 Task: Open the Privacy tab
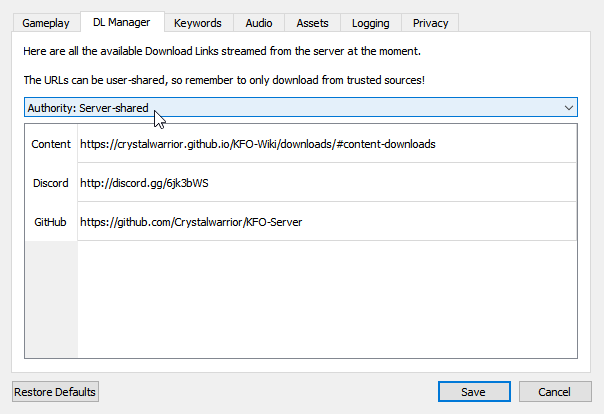tap(430, 23)
